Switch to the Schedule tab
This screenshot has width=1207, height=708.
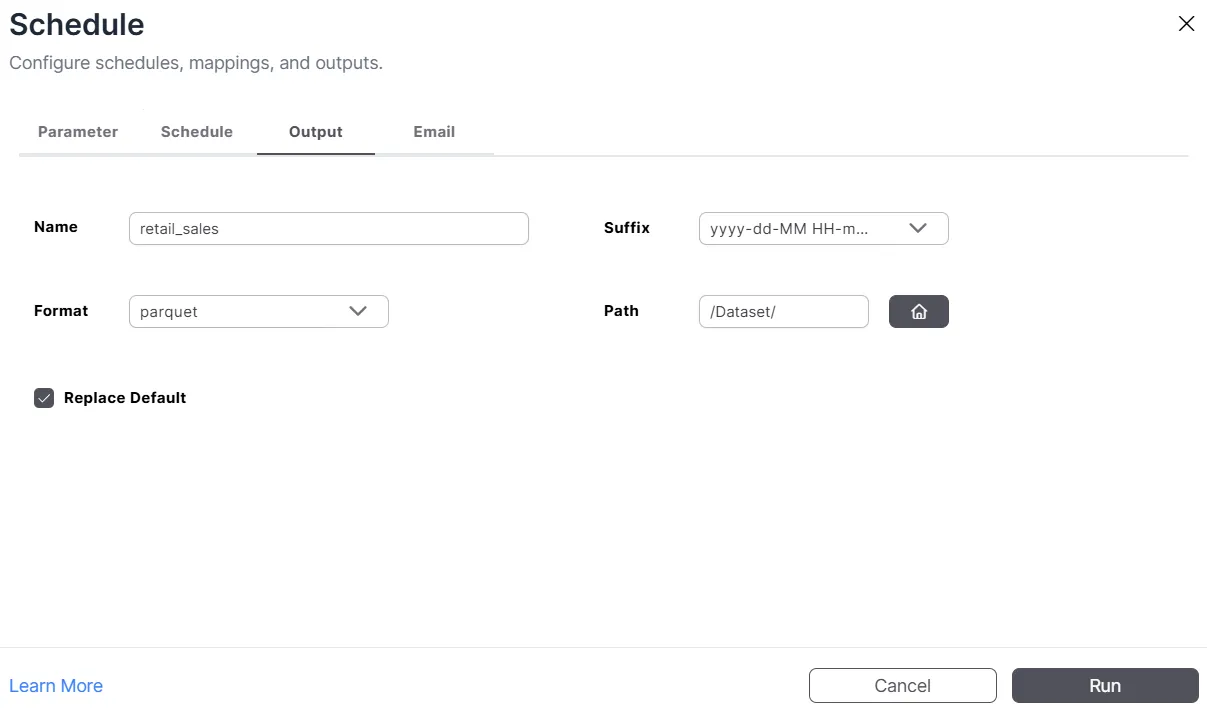197,132
